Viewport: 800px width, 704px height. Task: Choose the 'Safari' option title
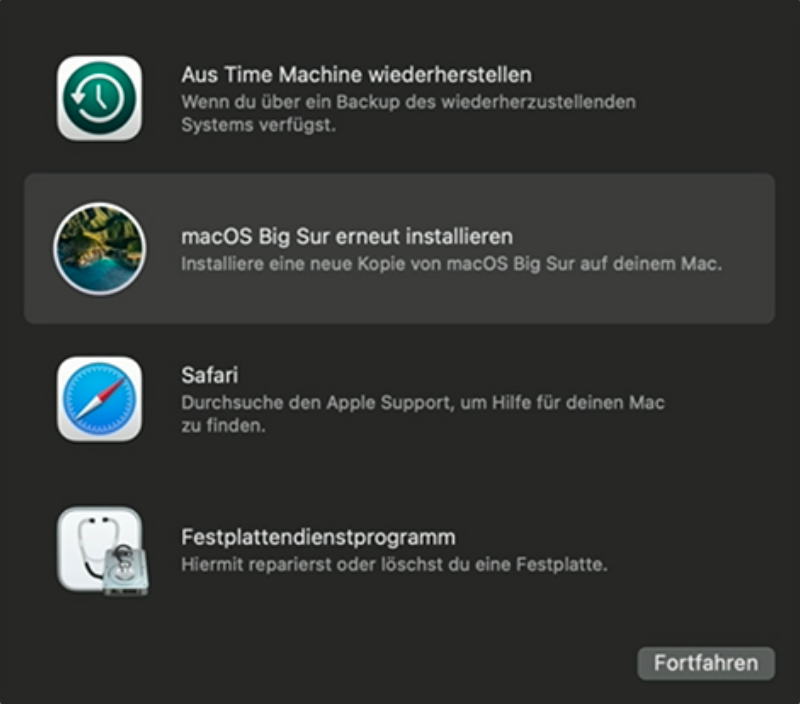click(210, 375)
